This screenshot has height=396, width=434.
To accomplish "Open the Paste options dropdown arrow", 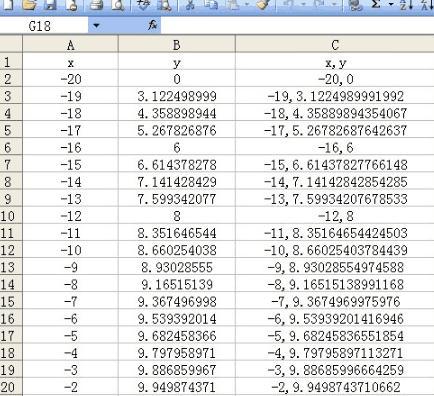I will click(x=247, y=5).
